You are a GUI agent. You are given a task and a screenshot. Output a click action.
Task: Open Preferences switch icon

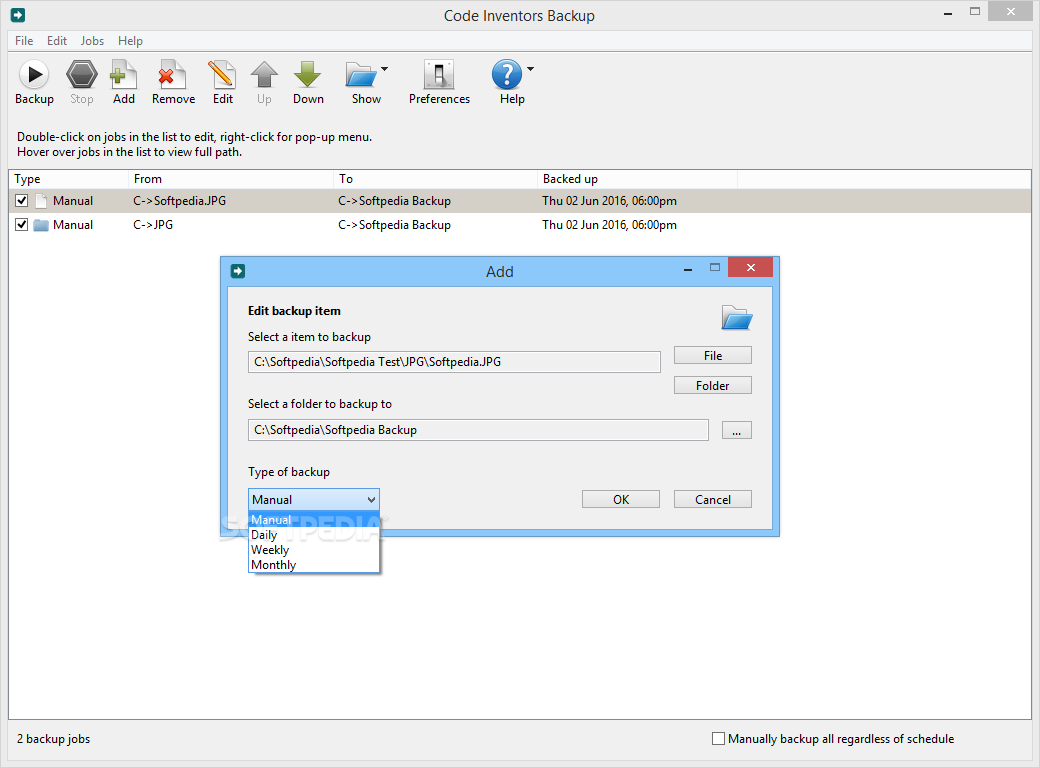tap(438, 74)
